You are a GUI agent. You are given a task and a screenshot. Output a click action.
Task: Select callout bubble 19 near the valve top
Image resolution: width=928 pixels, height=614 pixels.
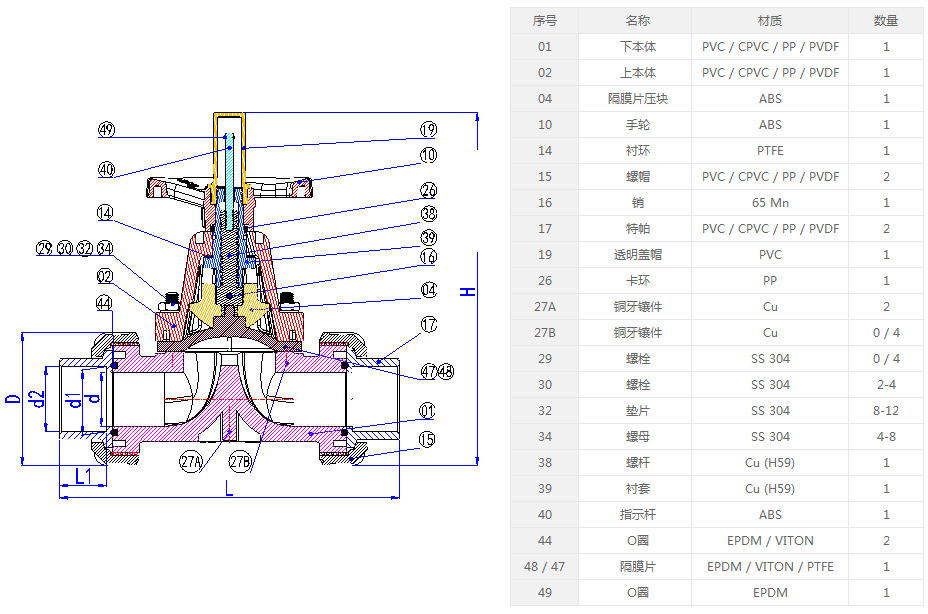[x=428, y=130]
